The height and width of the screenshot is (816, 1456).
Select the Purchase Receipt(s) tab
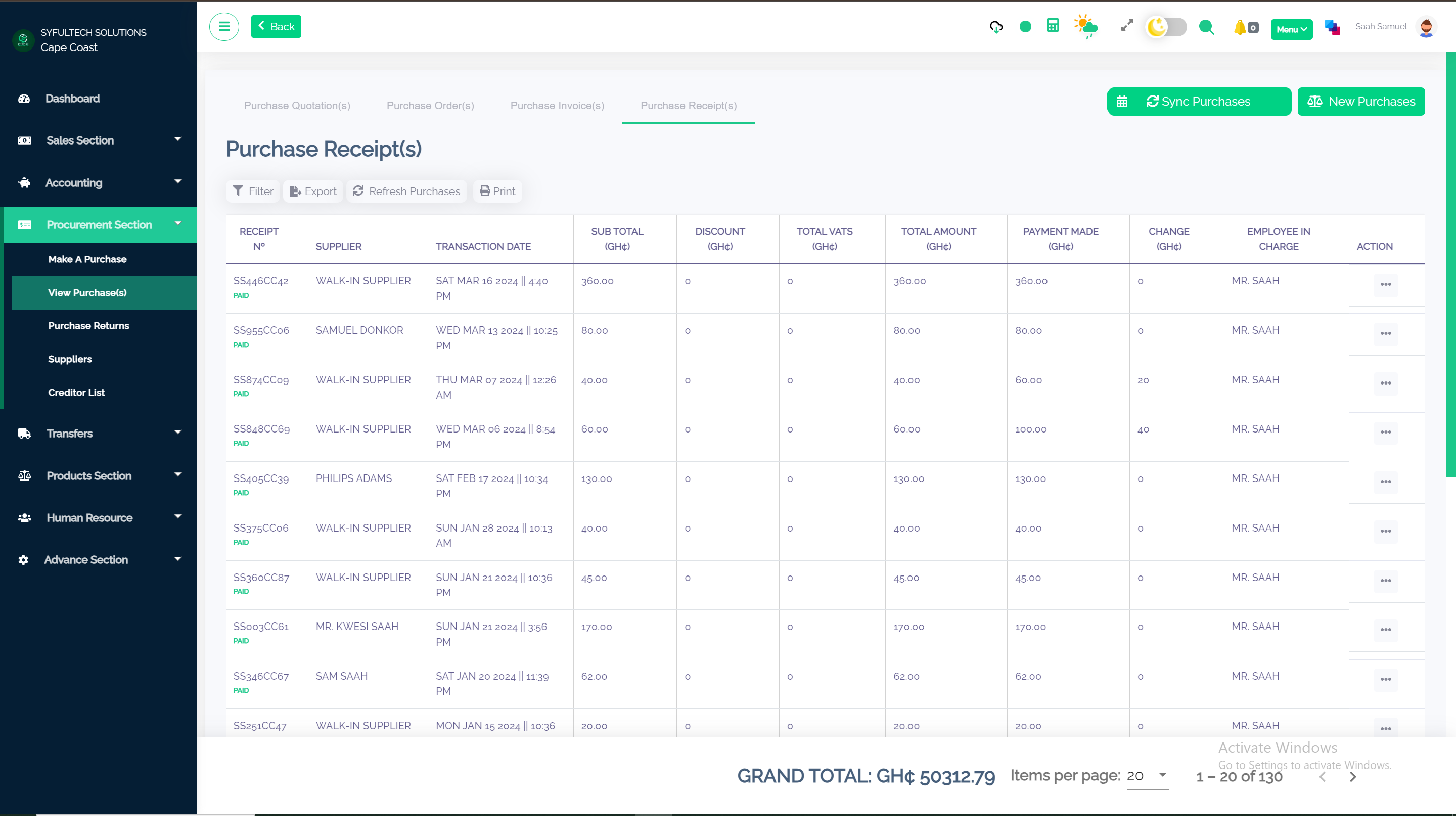[689, 106]
